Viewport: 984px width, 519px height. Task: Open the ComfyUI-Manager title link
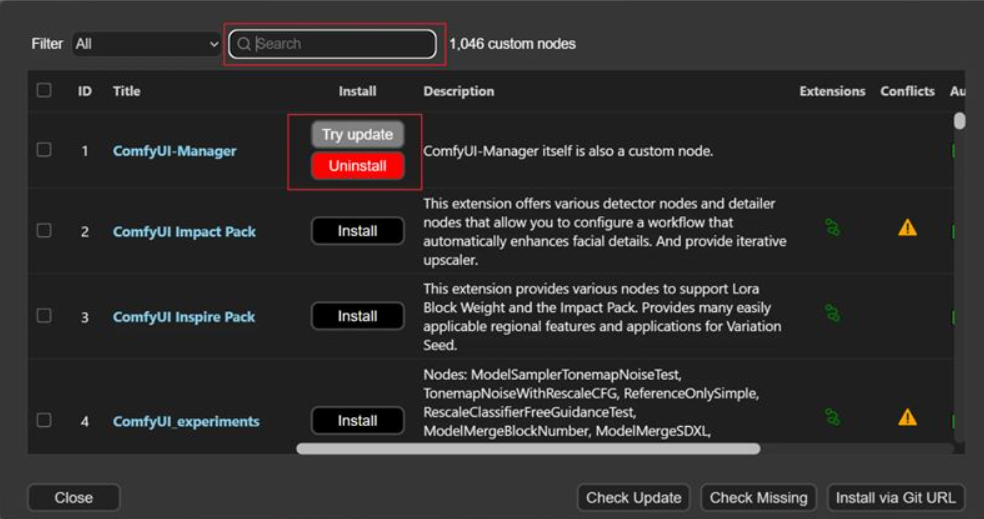[174, 151]
